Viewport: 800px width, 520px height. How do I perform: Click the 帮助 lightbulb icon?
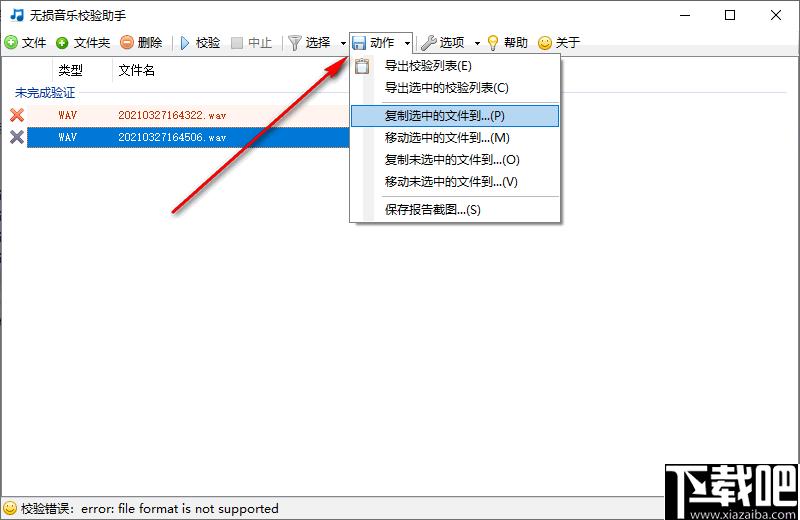(493, 43)
